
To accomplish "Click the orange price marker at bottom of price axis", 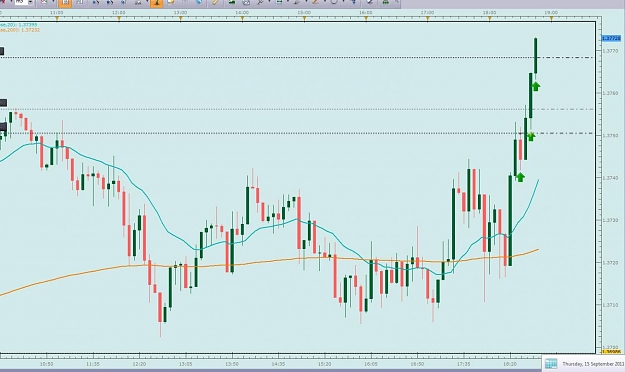I will point(612,352).
